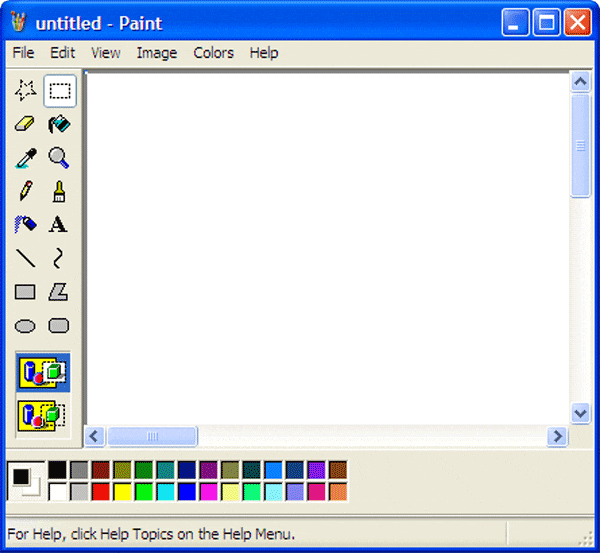Viewport: 600px width, 553px height.
Task: Pick the Color Picker eyedropper tool
Action: pyautogui.click(x=26, y=158)
